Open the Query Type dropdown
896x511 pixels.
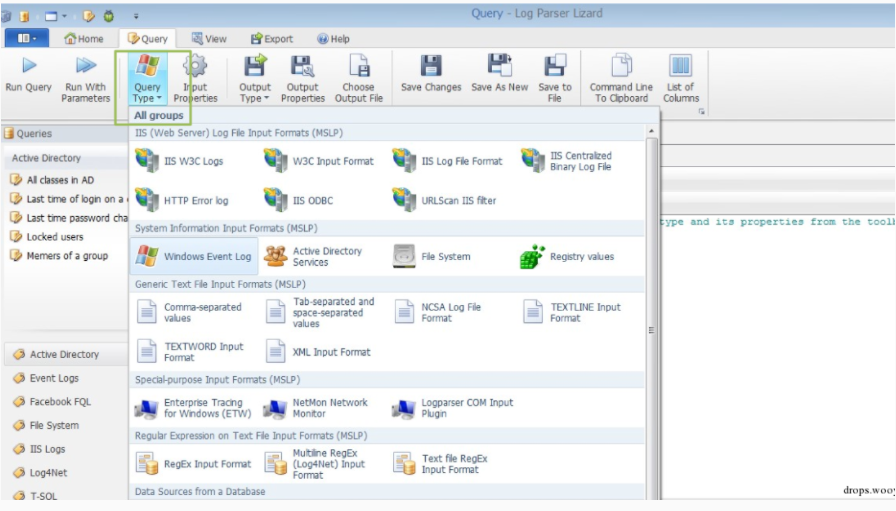point(147,79)
